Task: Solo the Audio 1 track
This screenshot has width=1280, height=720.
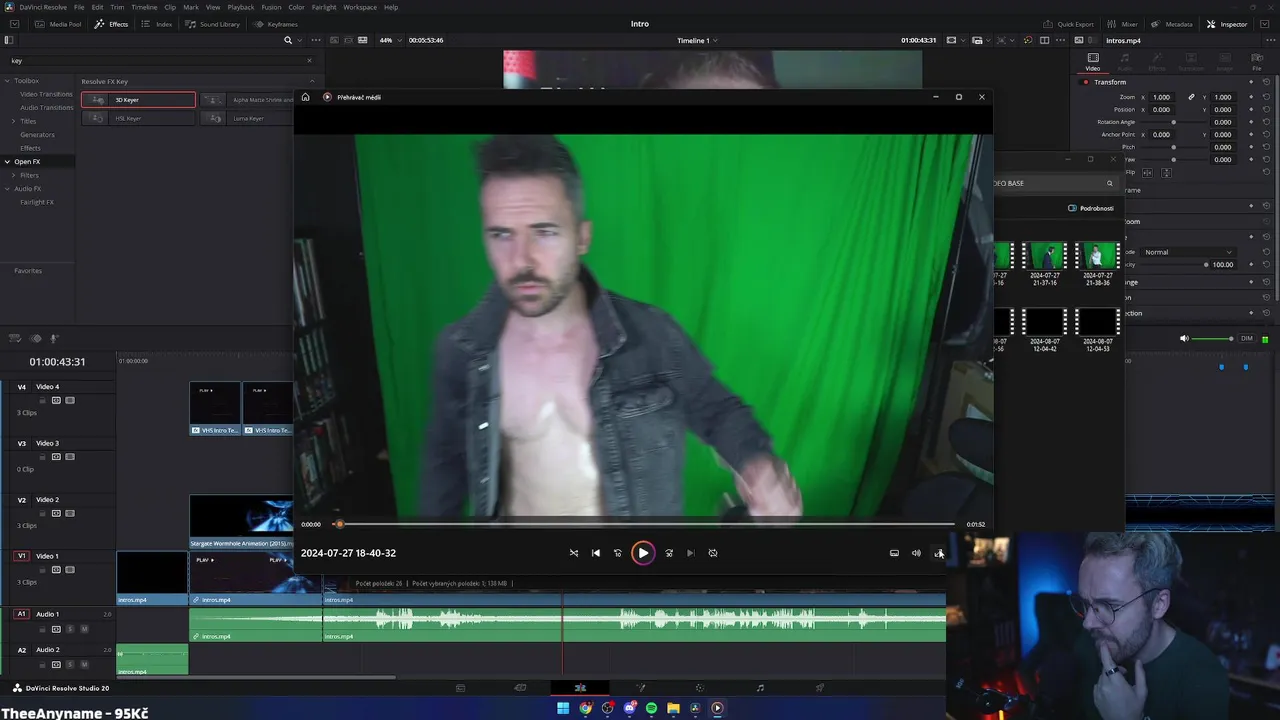Action: pyautogui.click(x=70, y=629)
